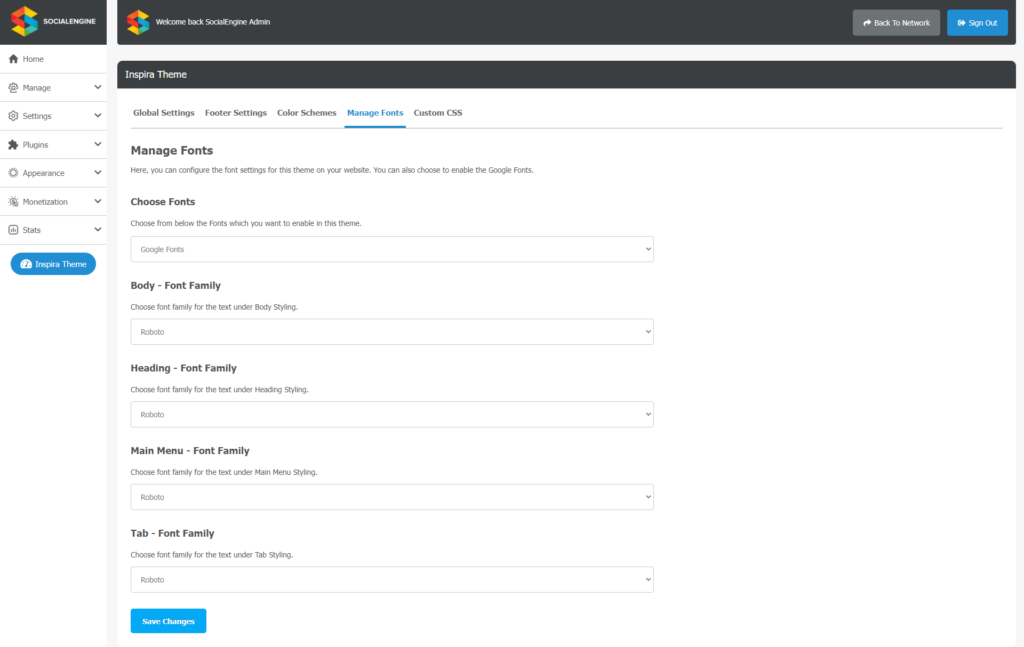The image size is (1024, 647).
Task: Open the Choose Fonts dropdown
Action: point(392,249)
